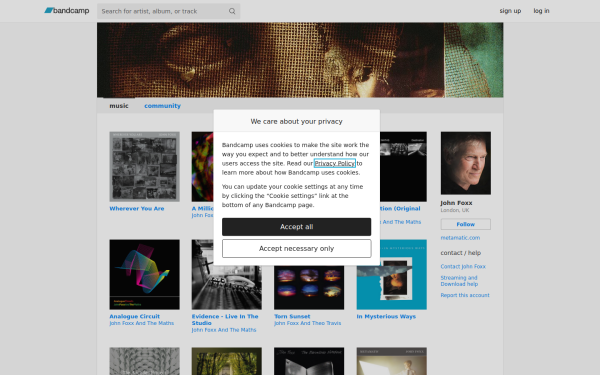This screenshot has height=375, width=600.
Task: Open the black album cover in top row
Action: (403, 166)
